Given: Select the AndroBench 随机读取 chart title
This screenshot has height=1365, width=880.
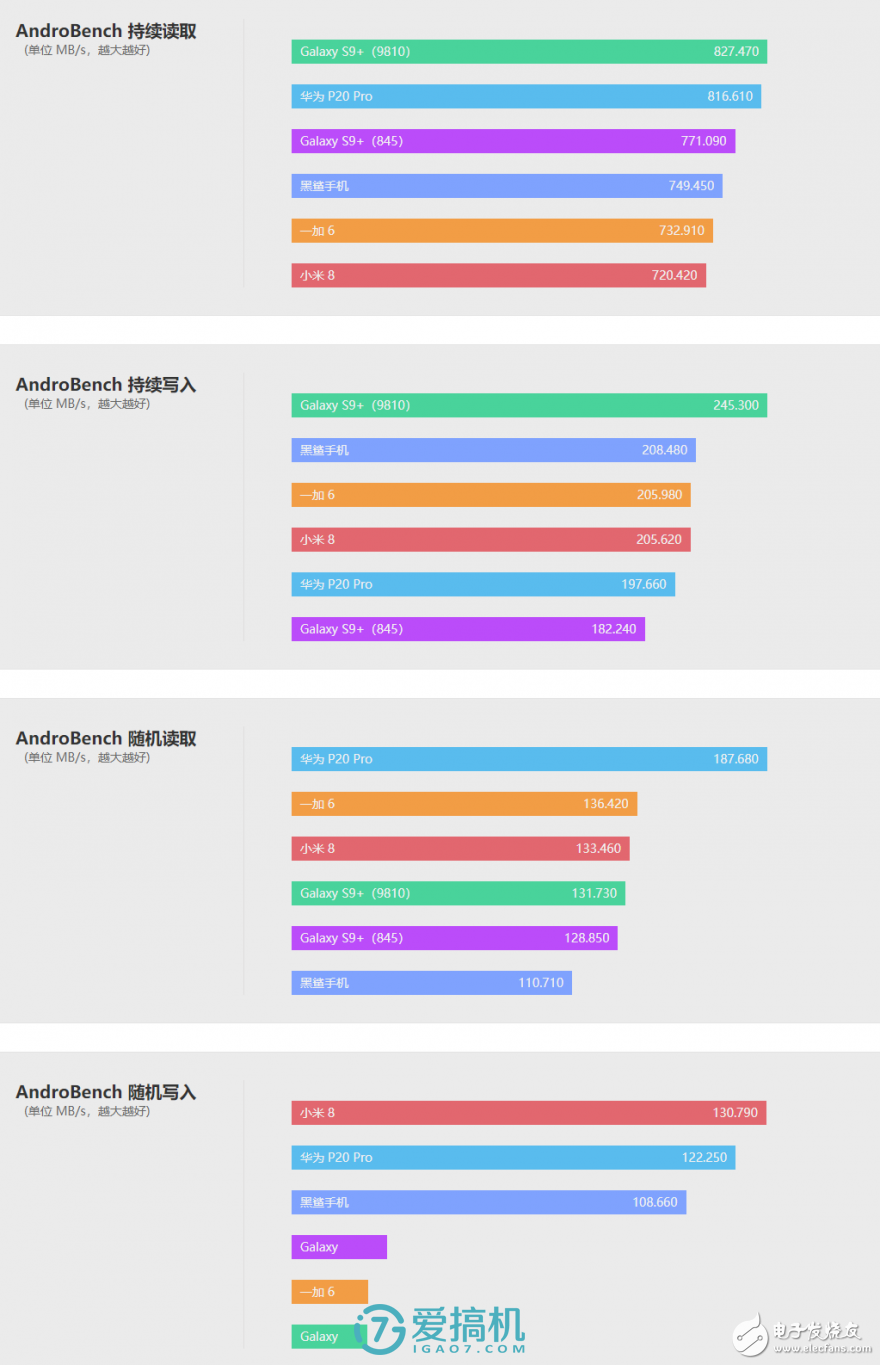Looking at the screenshot, I should click(106, 739).
